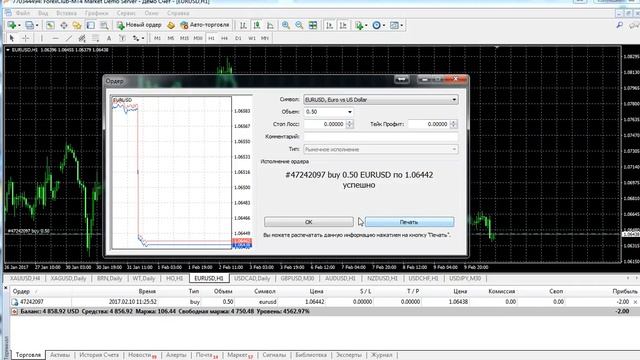Viewport: 640px width, 360px height.
Task: Open the Profiles toolbar icon
Action: [31, 25]
